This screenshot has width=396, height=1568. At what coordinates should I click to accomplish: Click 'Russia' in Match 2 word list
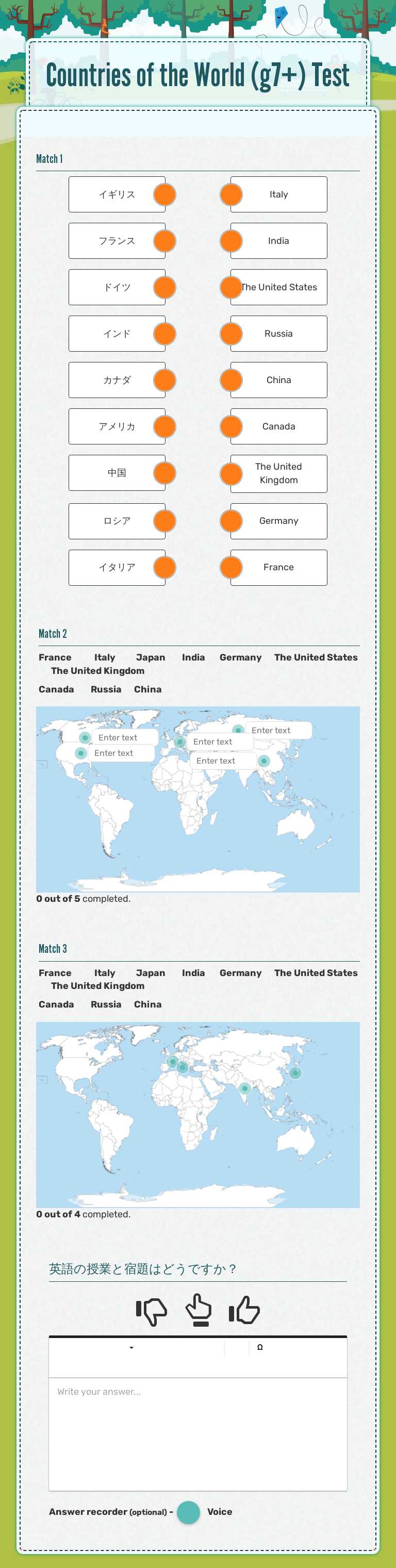(x=106, y=690)
